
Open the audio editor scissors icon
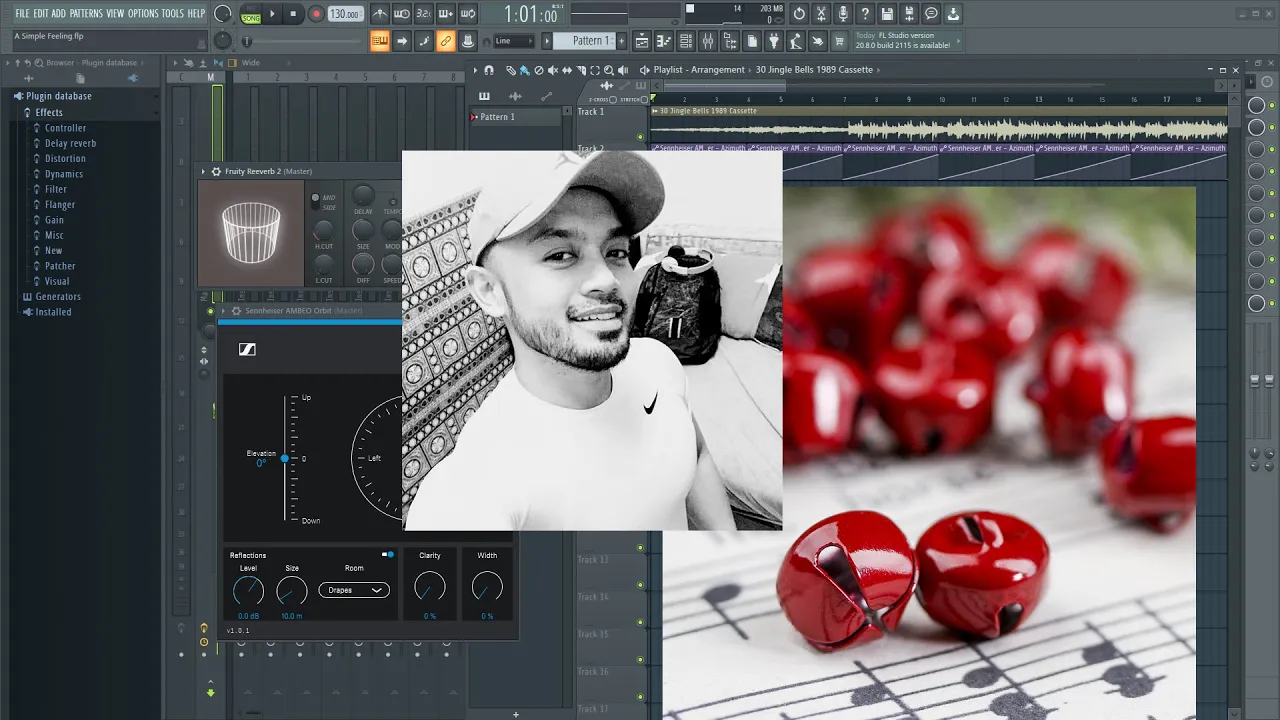coord(821,14)
